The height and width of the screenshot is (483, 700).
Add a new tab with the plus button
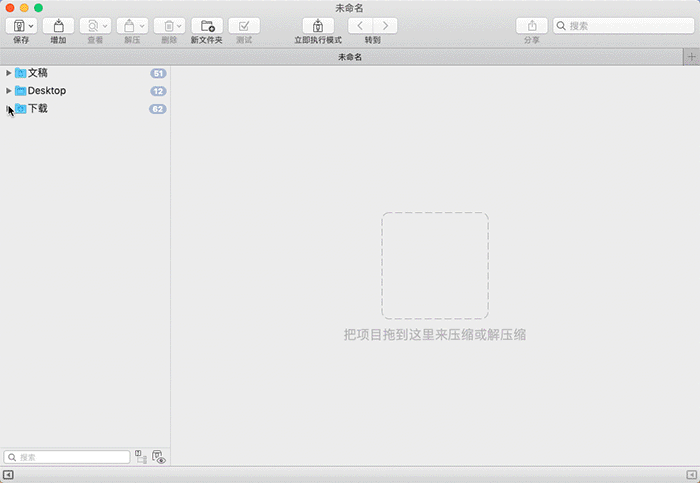[x=692, y=57]
